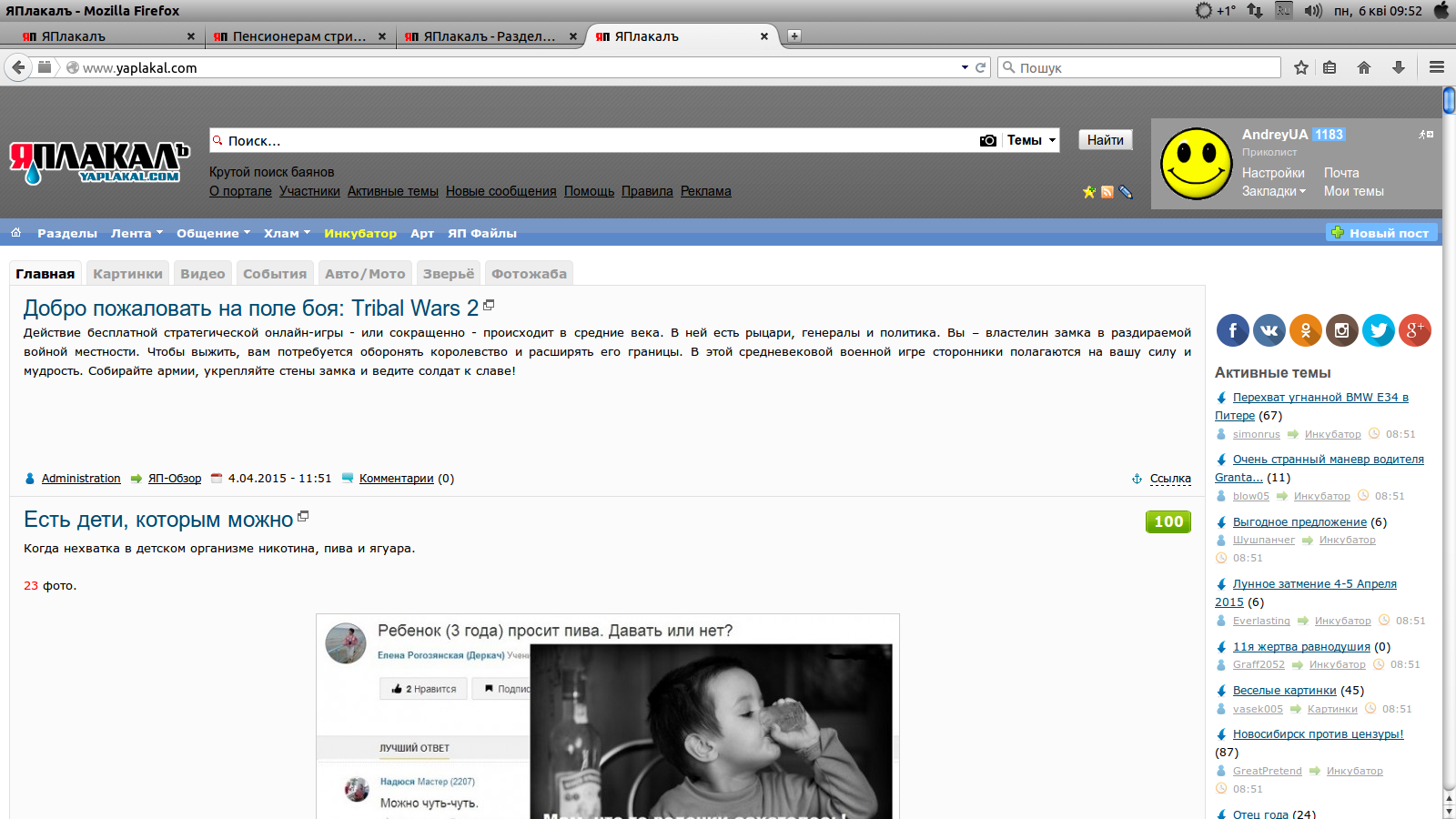Open the weather indicator showing +1°
This screenshot has width=1456, height=819.
click(x=1216, y=11)
